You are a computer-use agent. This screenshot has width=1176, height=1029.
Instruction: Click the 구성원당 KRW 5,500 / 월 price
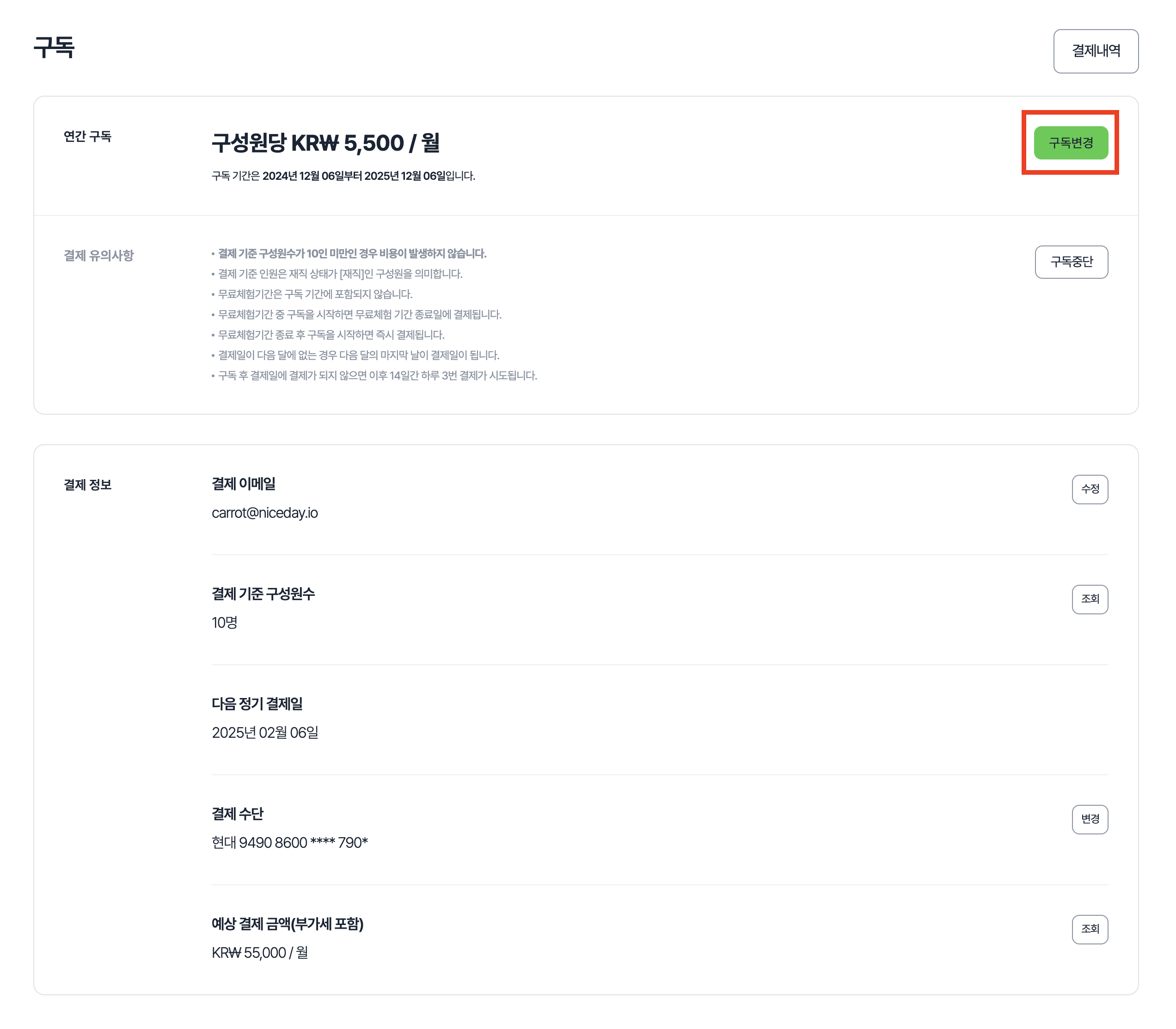325,142
